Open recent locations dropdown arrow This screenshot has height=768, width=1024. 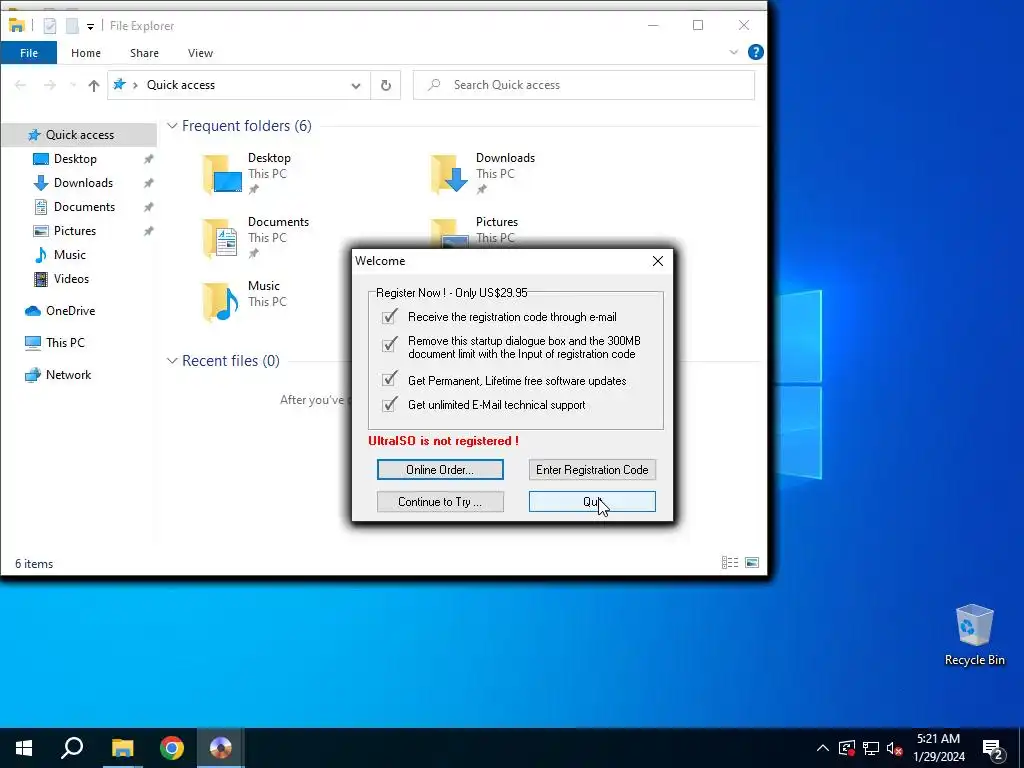[x=73, y=86]
